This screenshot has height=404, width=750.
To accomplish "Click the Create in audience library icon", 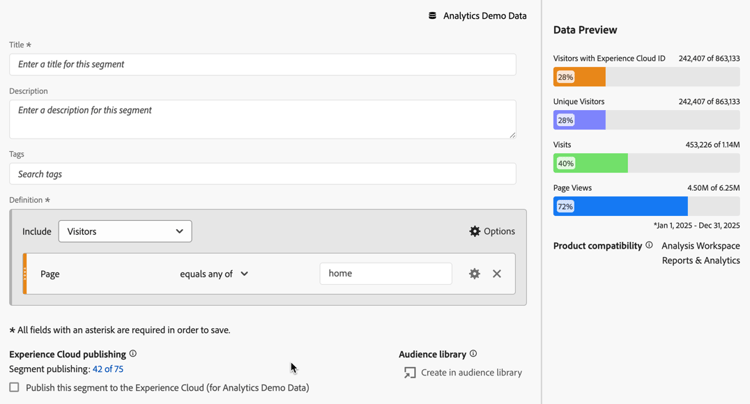I will (410, 373).
